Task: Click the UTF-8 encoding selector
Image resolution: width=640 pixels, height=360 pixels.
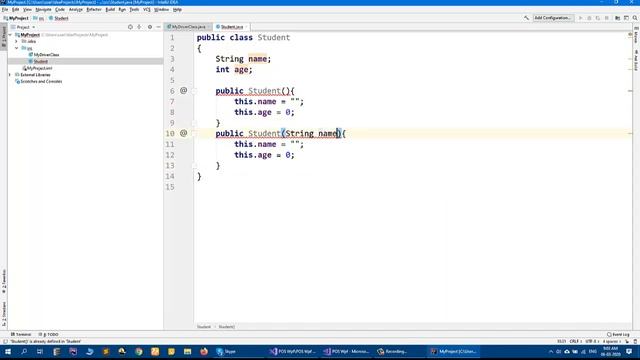Action: click(x=591, y=341)
